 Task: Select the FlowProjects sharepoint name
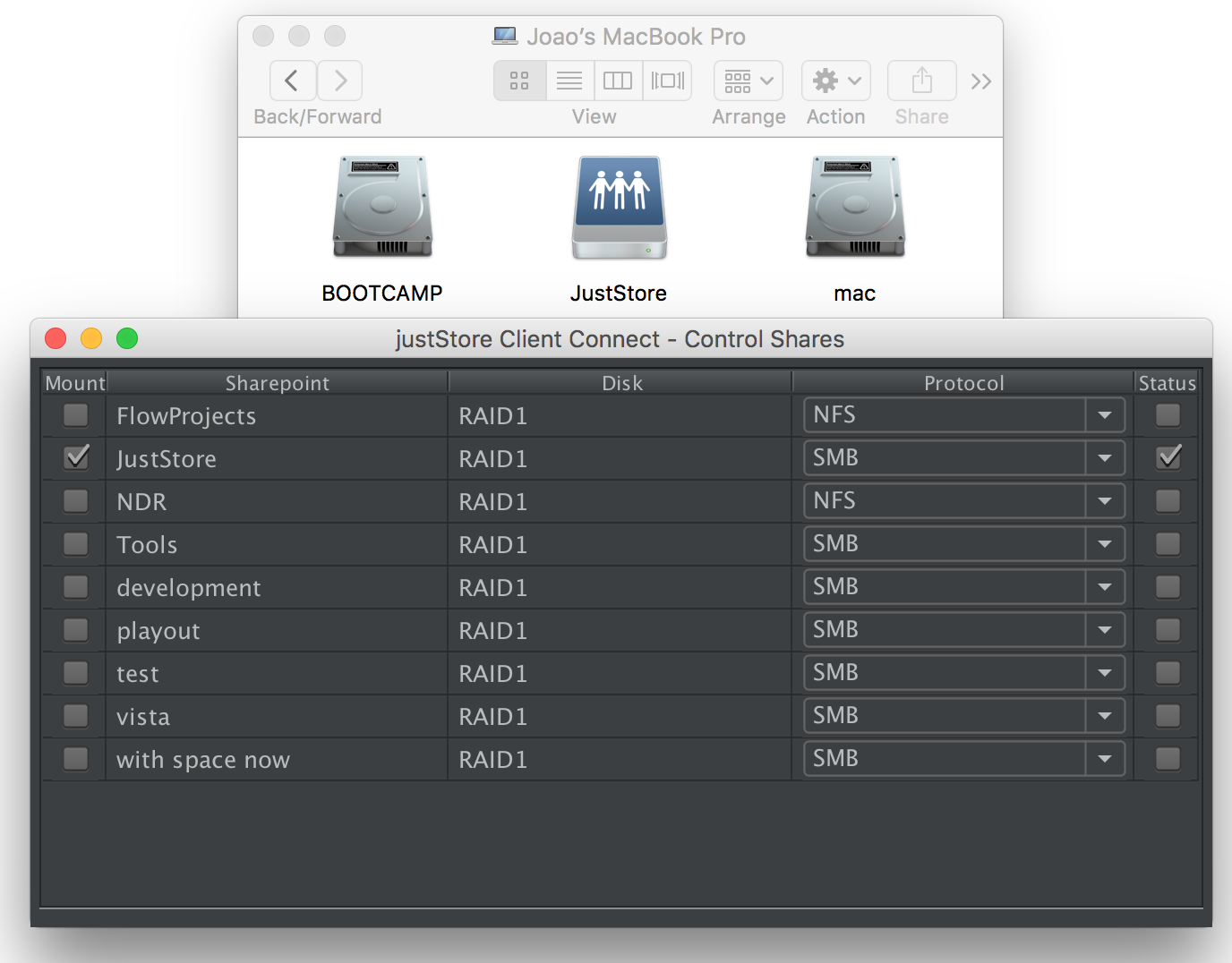(x=186, y=416)
